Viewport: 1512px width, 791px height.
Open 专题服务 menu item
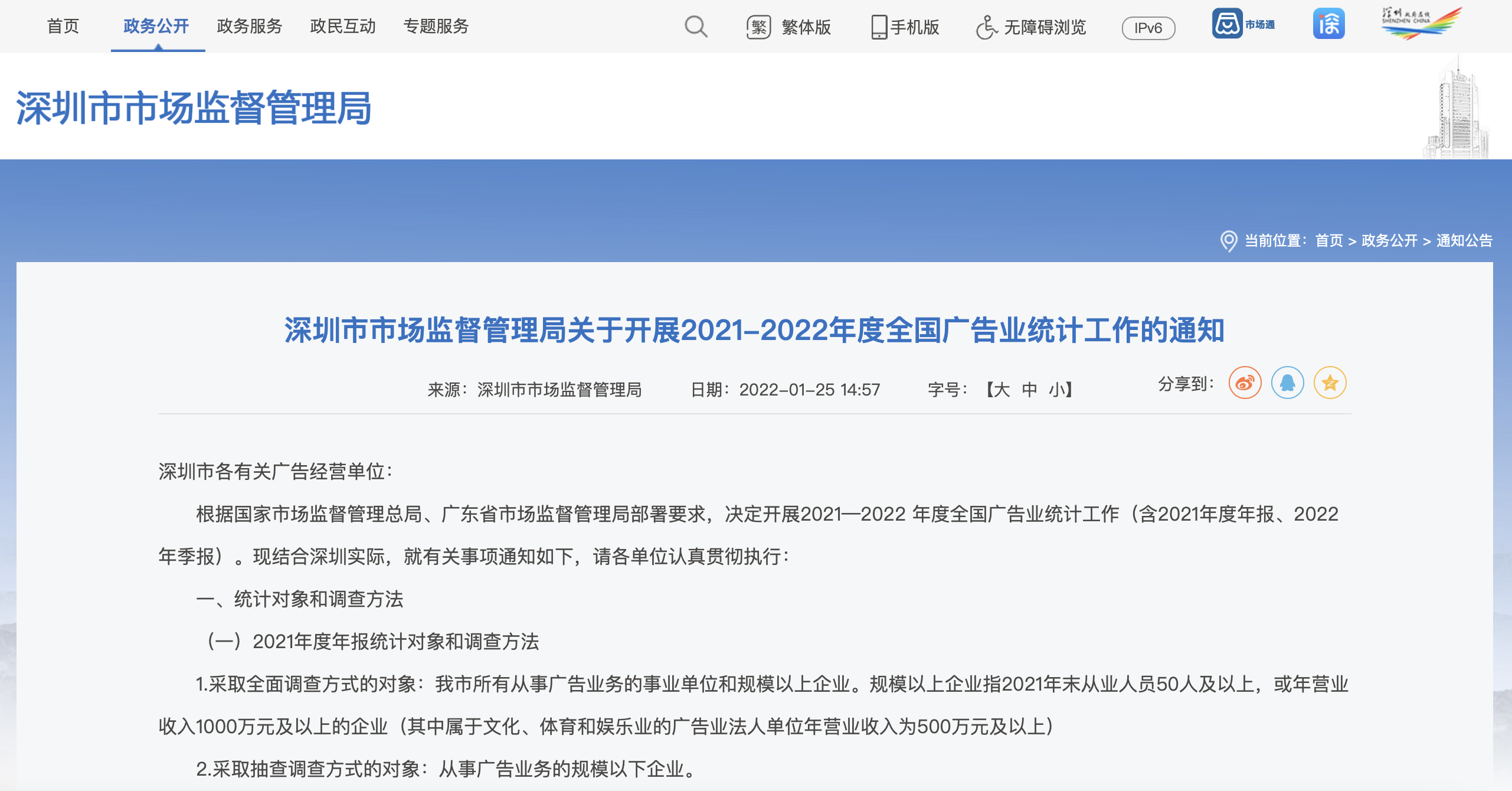click(436, 27)
